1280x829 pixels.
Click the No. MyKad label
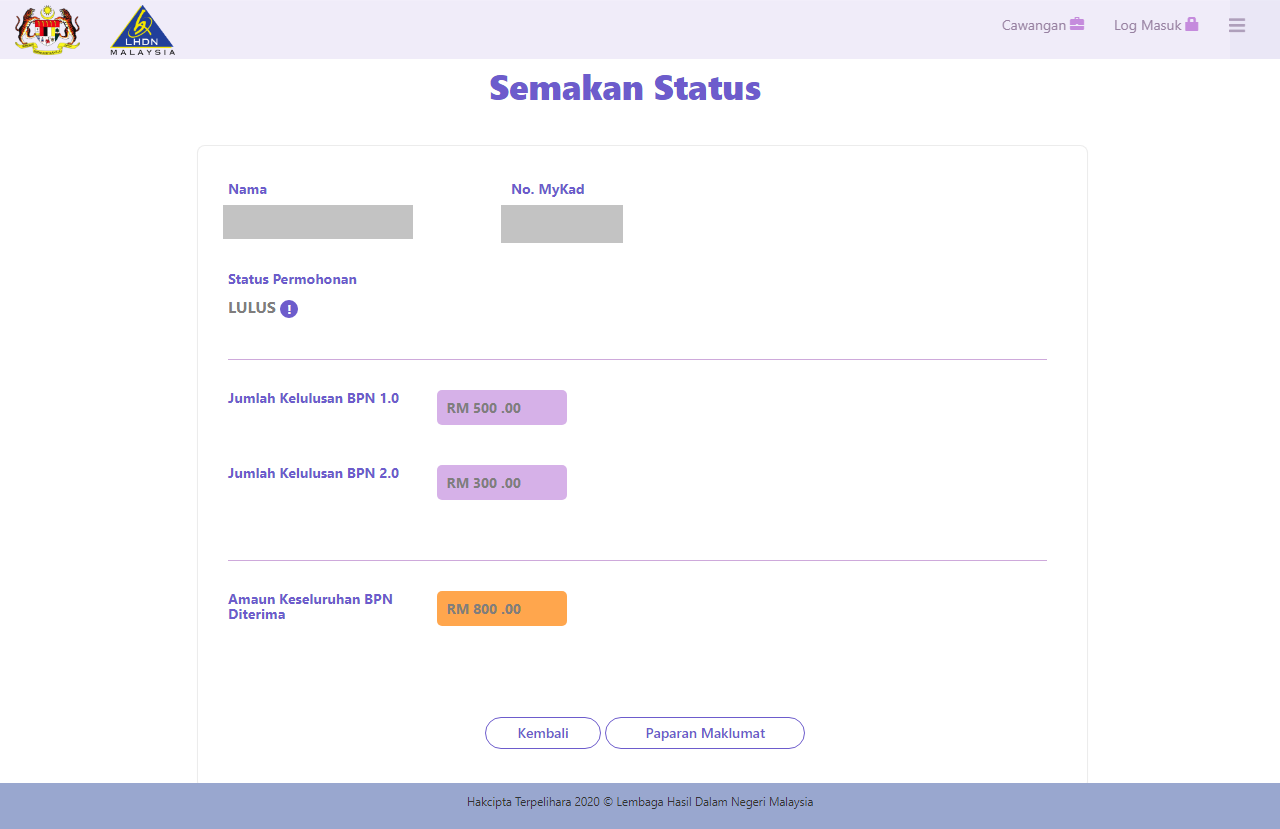click(548, 189)
